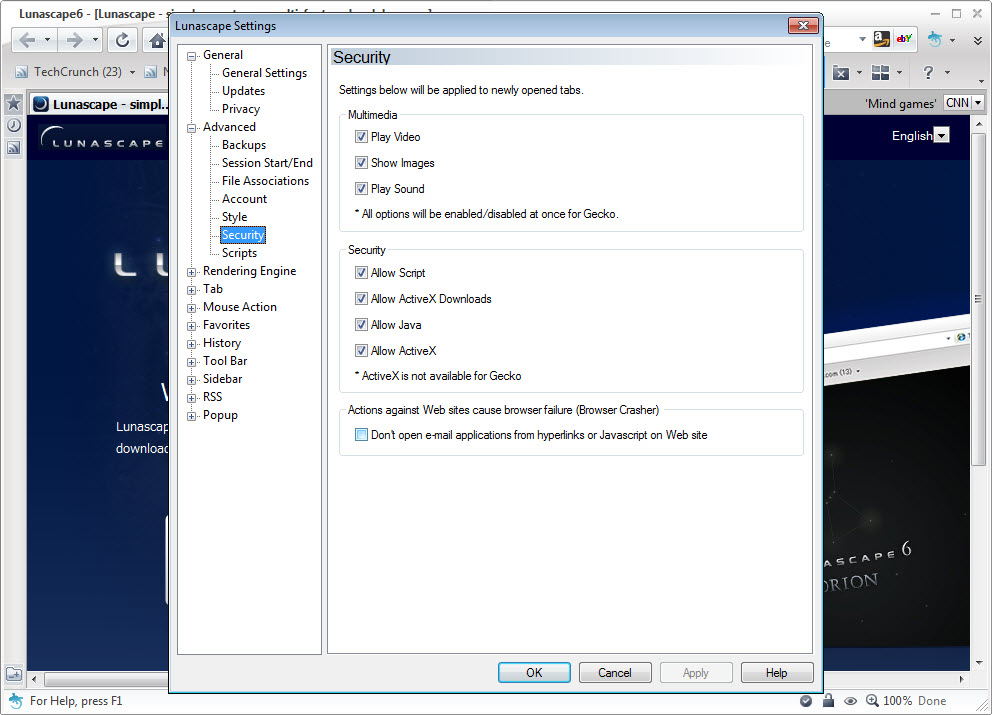Select the Style tree item
The width and height of the screenshot is (992, 715).
click(234, 217)
